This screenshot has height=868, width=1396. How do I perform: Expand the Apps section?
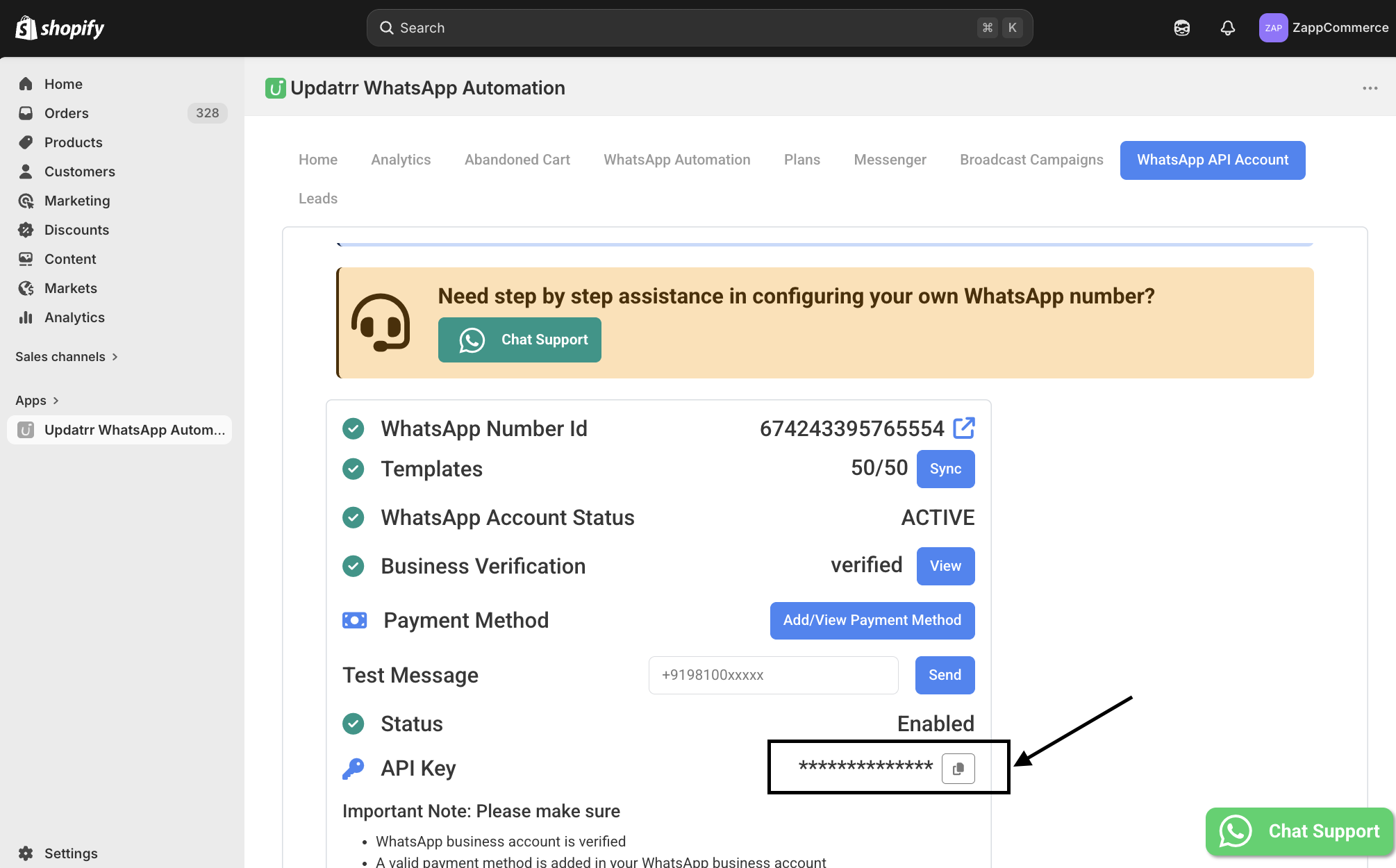point(37,401)
